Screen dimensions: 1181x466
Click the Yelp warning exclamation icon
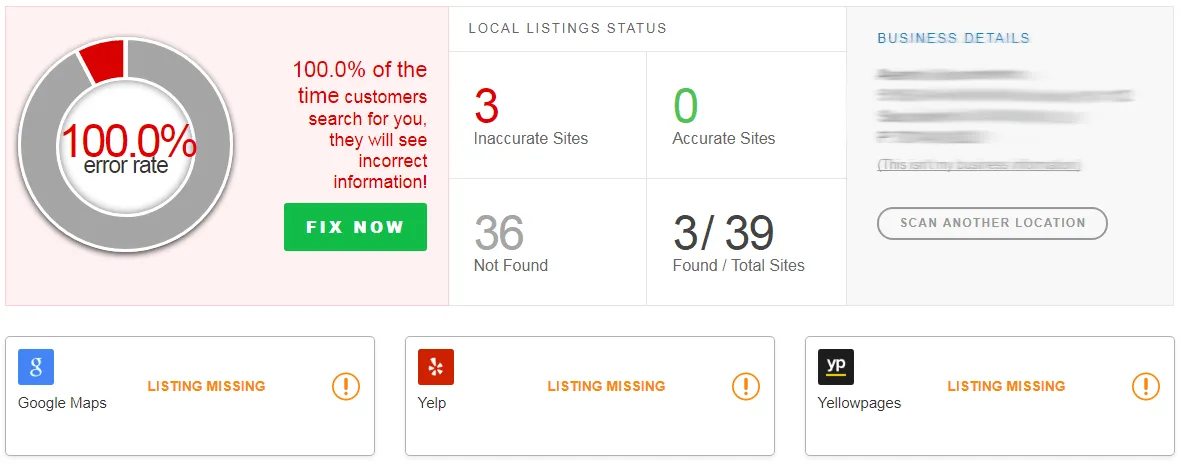coord(746,386)
